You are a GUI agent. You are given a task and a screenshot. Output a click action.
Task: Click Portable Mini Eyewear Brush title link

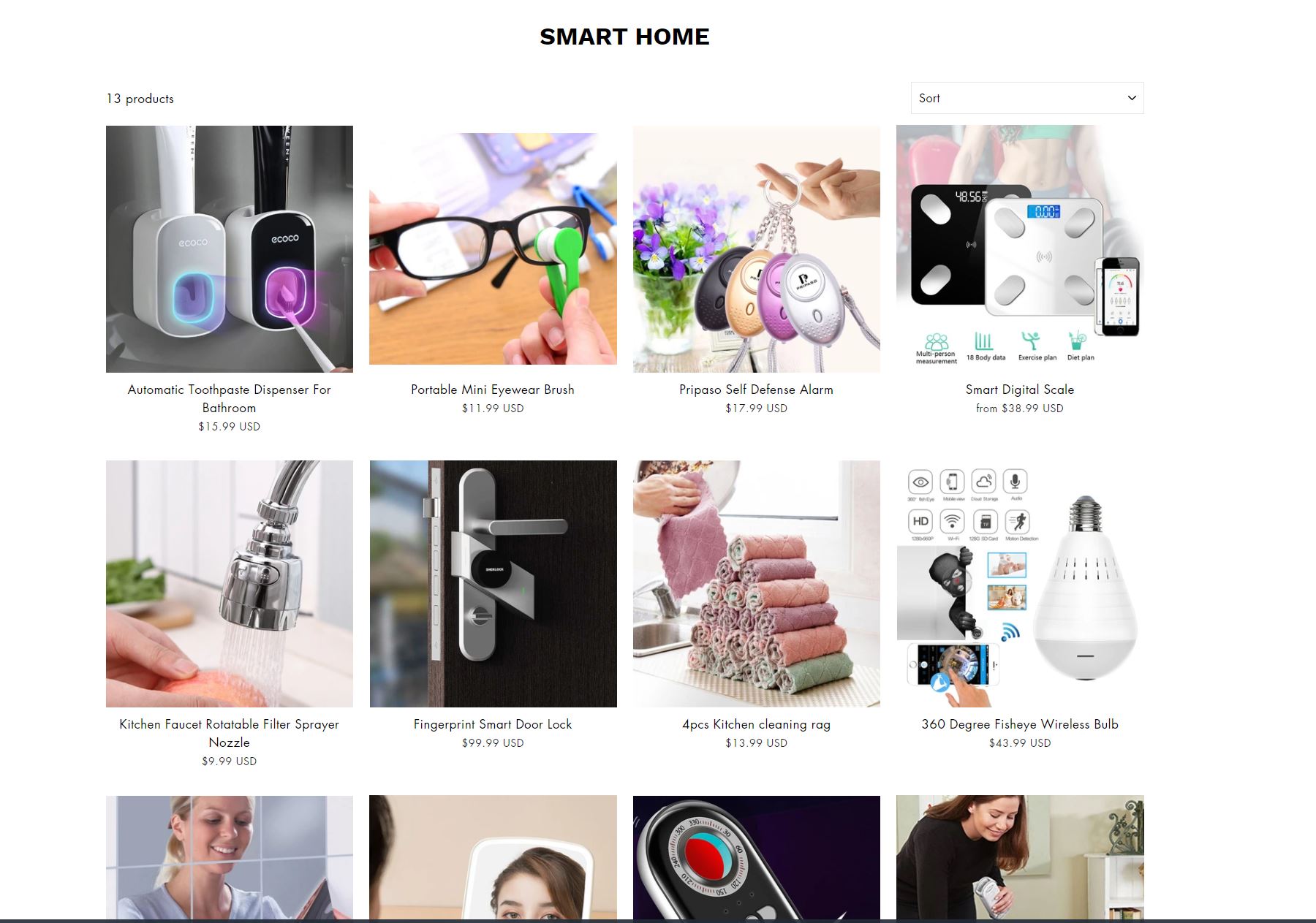[x=493, y=390]
